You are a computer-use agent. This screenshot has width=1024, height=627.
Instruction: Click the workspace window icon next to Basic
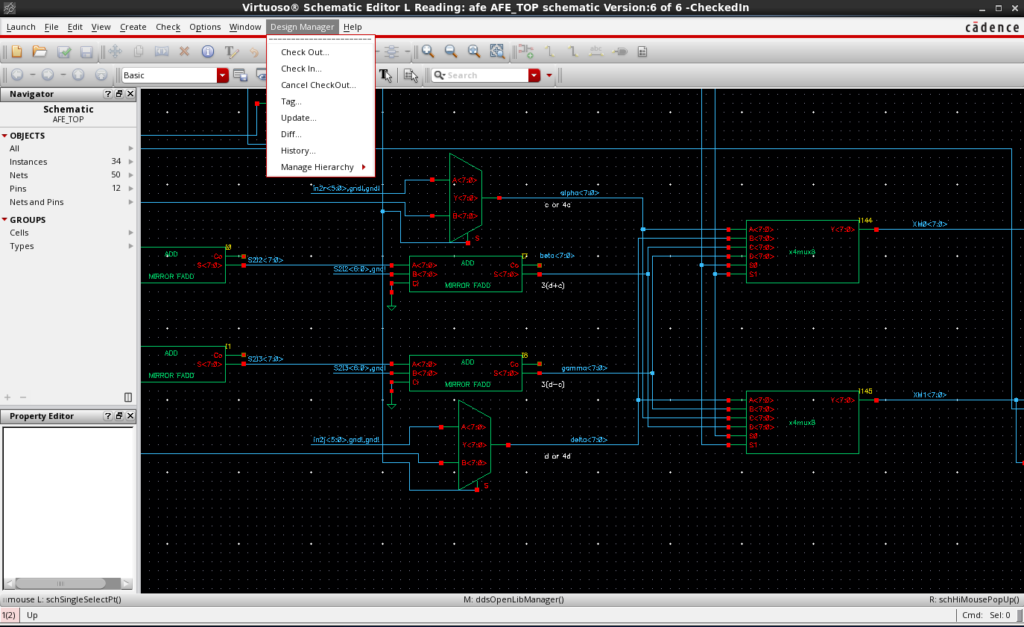click(240, 75)
